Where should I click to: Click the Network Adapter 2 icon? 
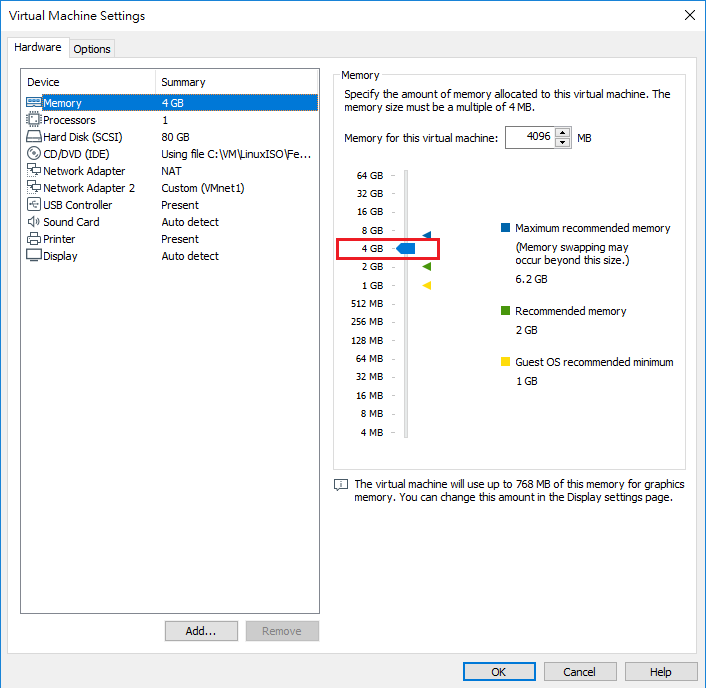pos(34,187)
